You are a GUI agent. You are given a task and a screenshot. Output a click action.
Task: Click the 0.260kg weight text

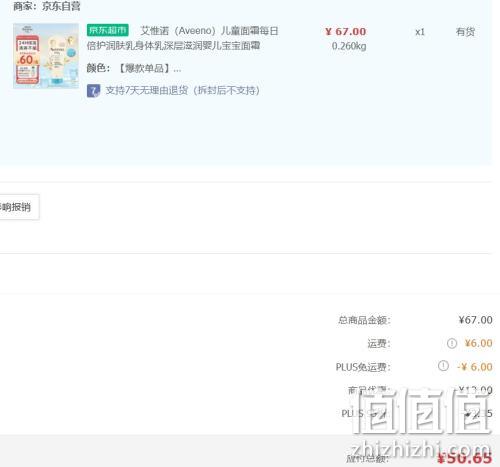click(349, 46)
